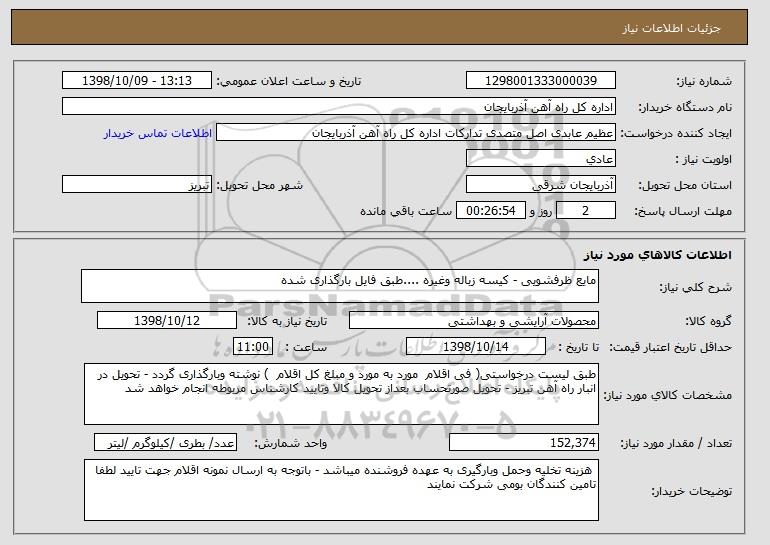Click the شرح کلی نیاز text box
This screenshot has height=545, width=770.
pyautogui.click(x=340, y=286)
